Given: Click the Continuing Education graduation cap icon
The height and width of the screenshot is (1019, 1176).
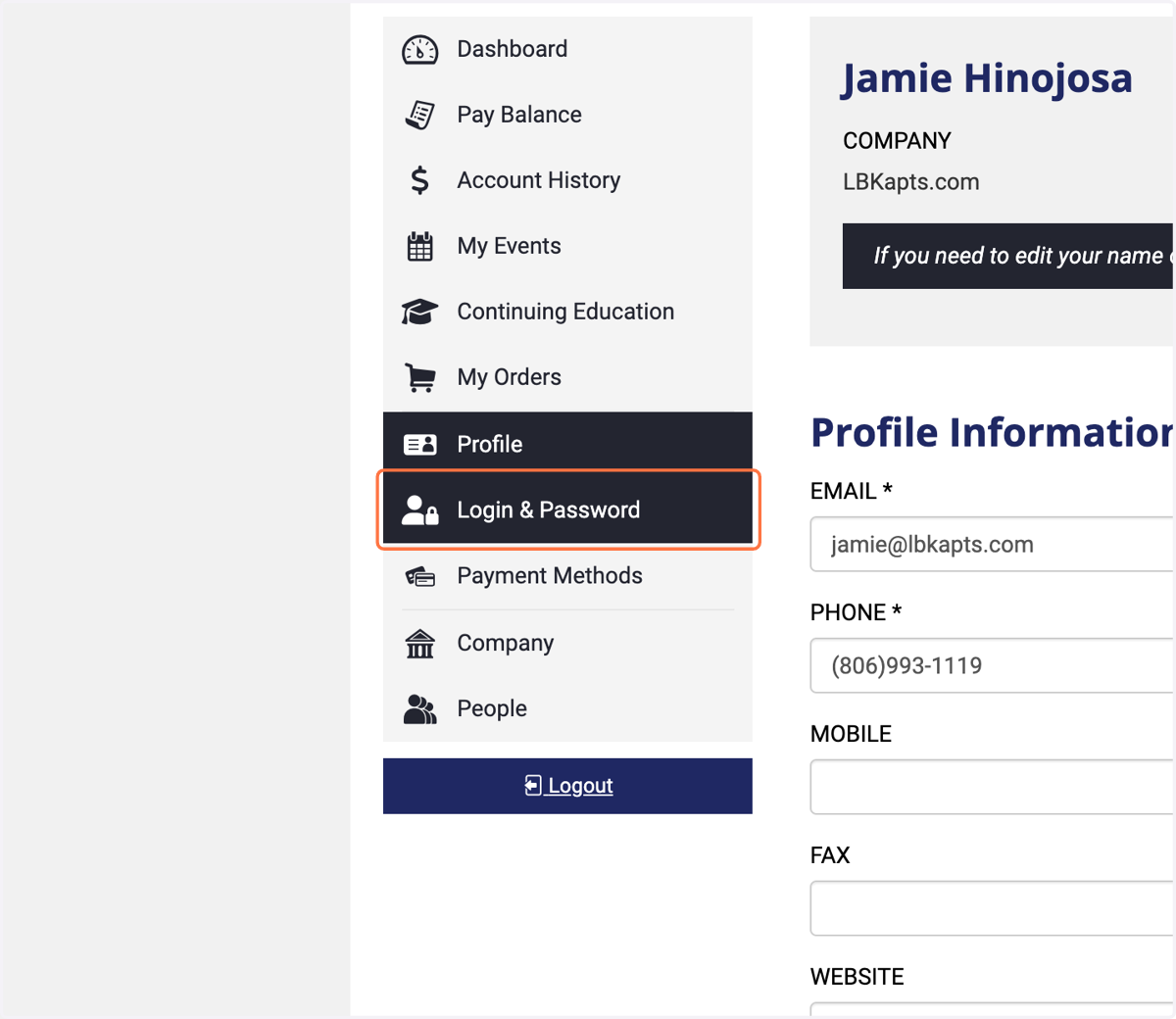Looking at the screenshot, I should [x=419, y=312].
